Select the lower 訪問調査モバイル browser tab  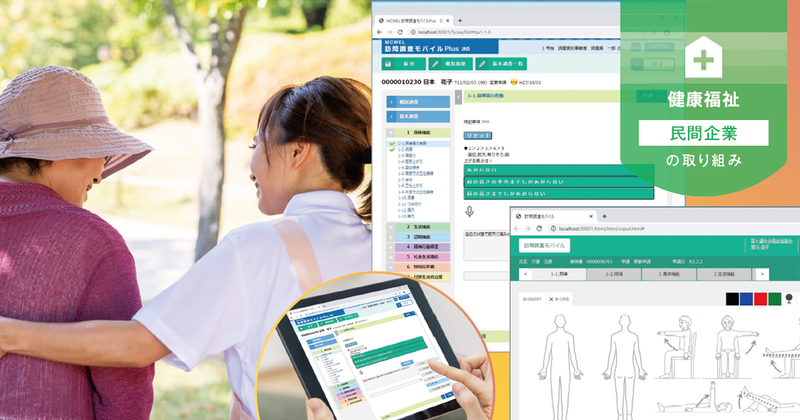tap(555, 216)
